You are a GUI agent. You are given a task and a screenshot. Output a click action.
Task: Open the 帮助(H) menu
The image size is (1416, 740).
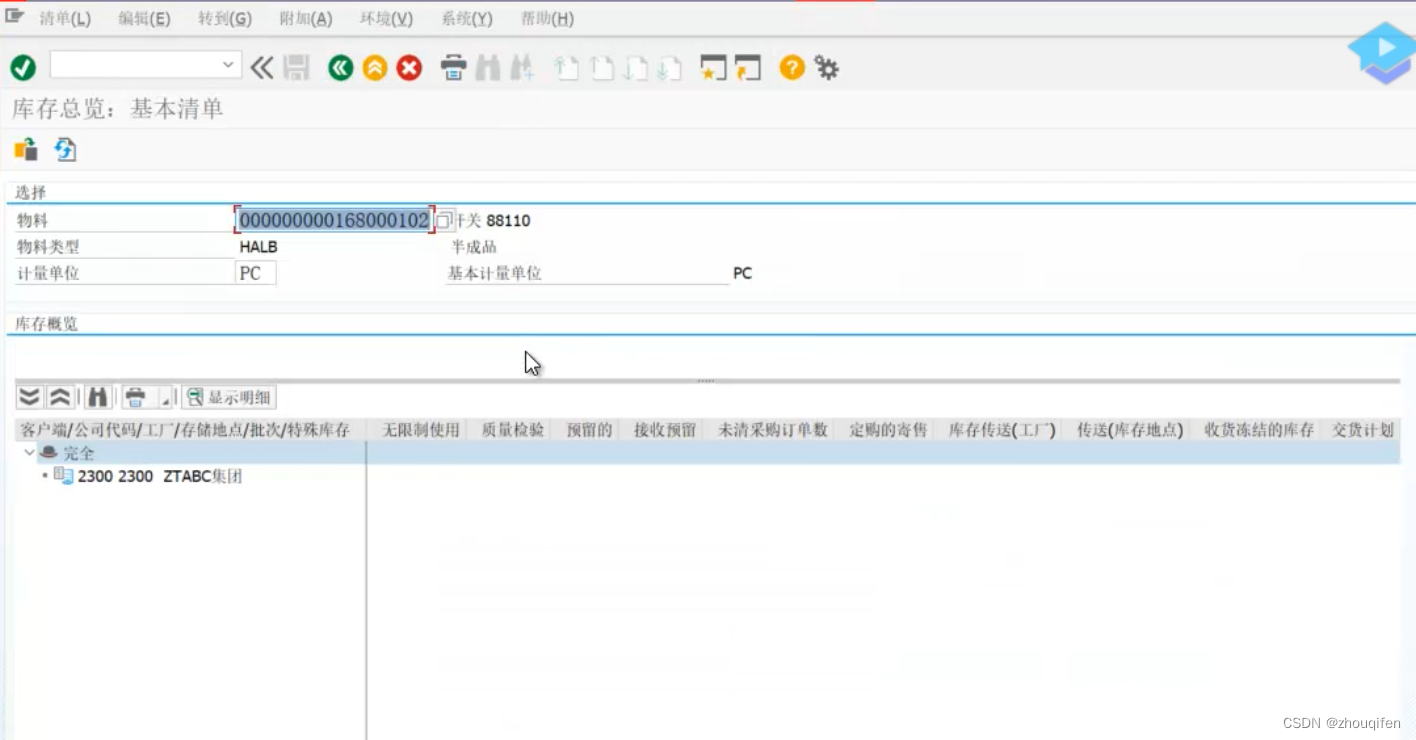pyautogui.click(x=547, y=19)
